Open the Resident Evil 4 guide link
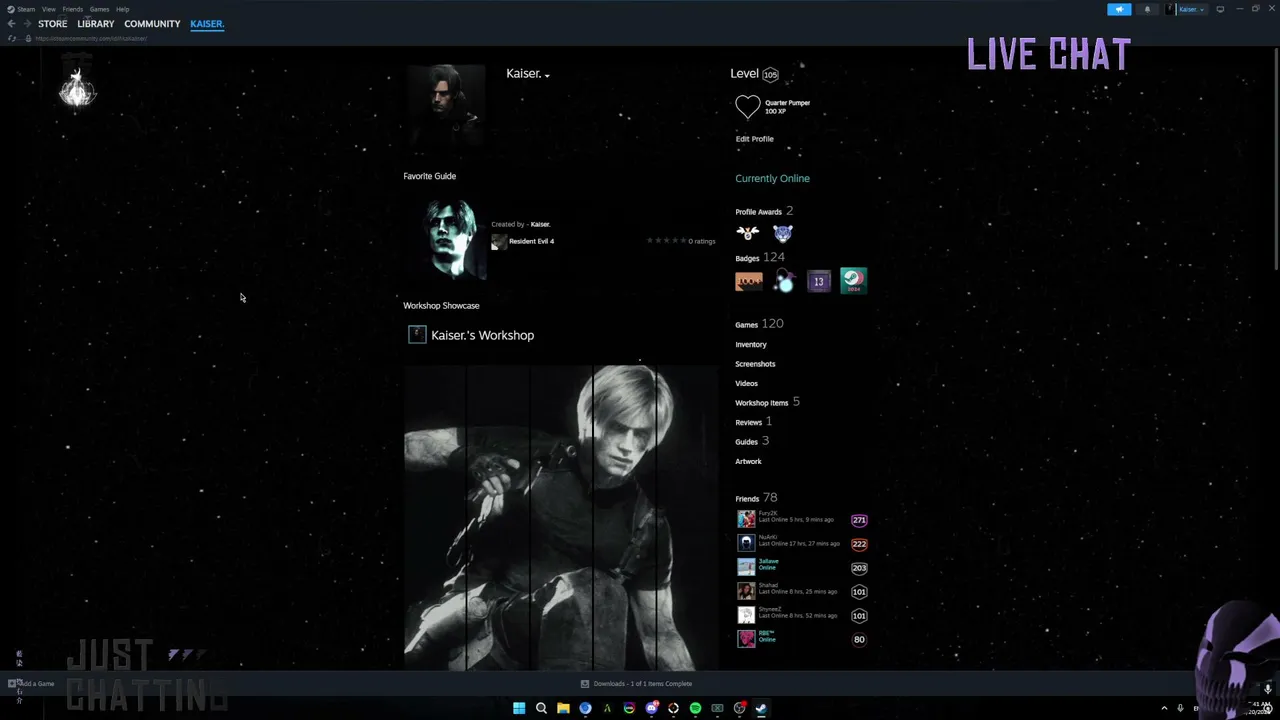This screenshot has height=720, width=1280. (x=531, y=241)
